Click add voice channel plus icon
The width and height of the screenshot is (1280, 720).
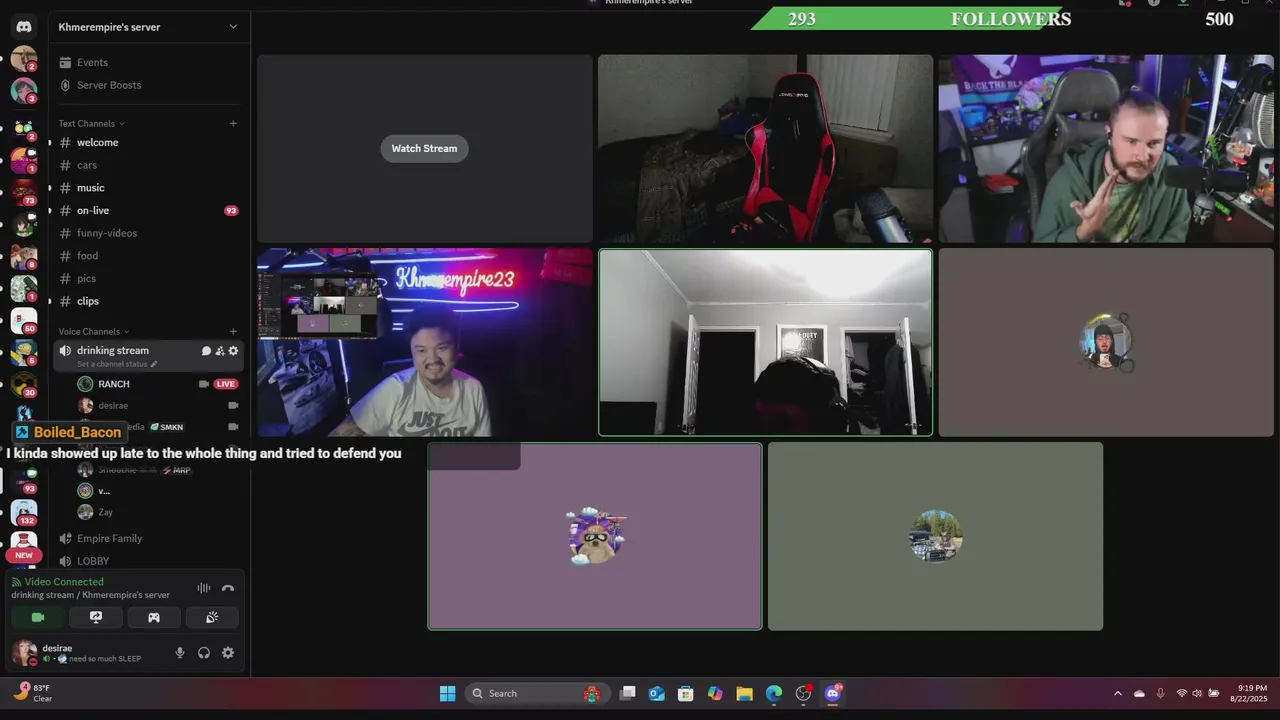point(233,331)
